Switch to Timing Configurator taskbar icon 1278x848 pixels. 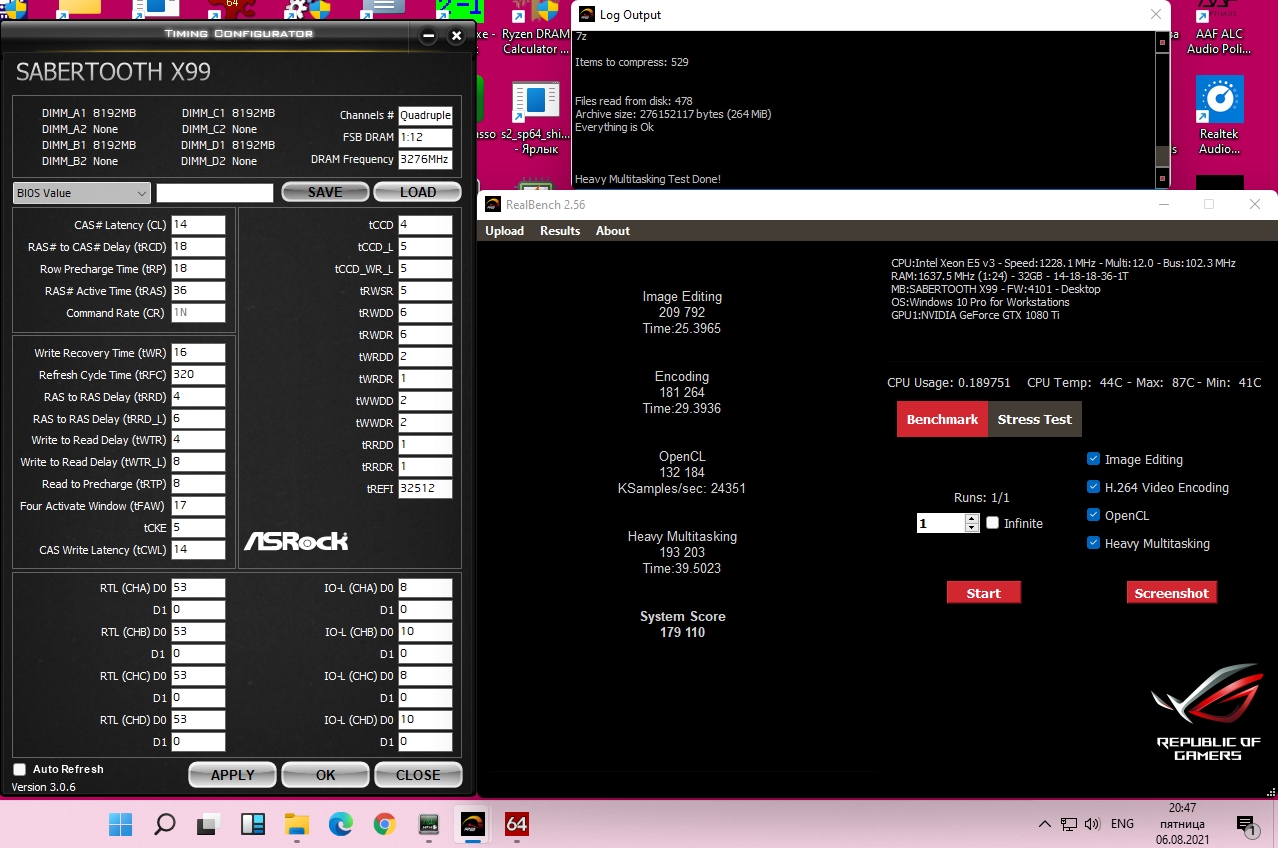click(x=428, y=824)
